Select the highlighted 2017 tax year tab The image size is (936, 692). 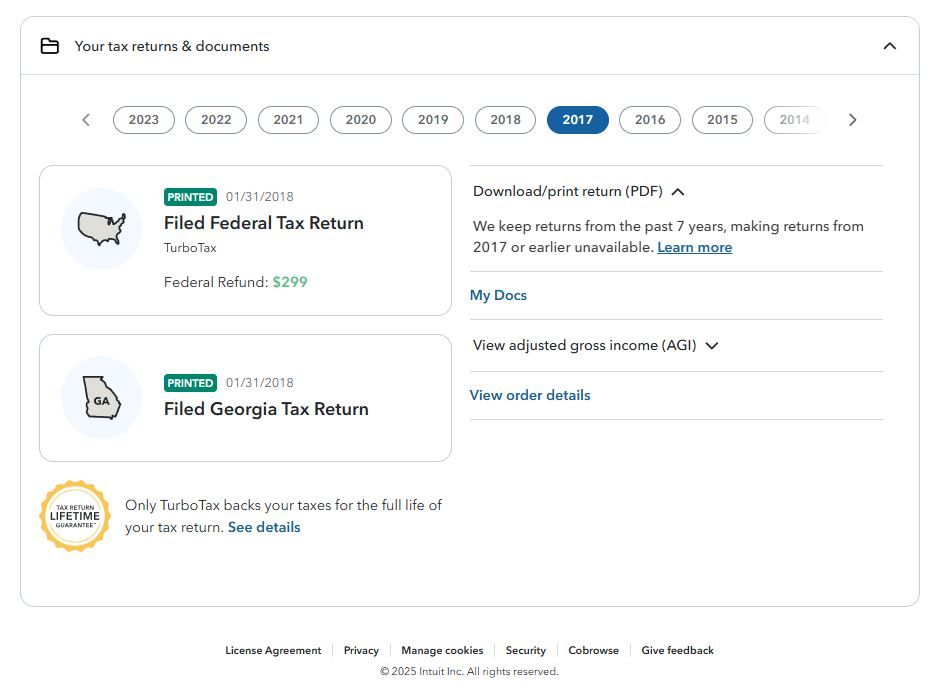click(x=578, y=120)
